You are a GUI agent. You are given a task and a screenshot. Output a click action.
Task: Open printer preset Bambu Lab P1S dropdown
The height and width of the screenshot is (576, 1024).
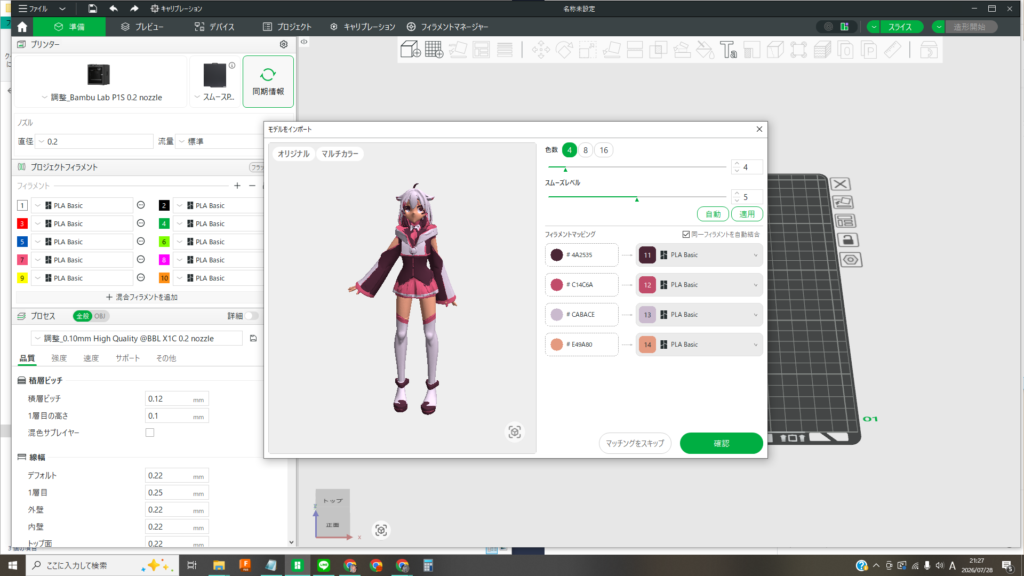(101, 97)
